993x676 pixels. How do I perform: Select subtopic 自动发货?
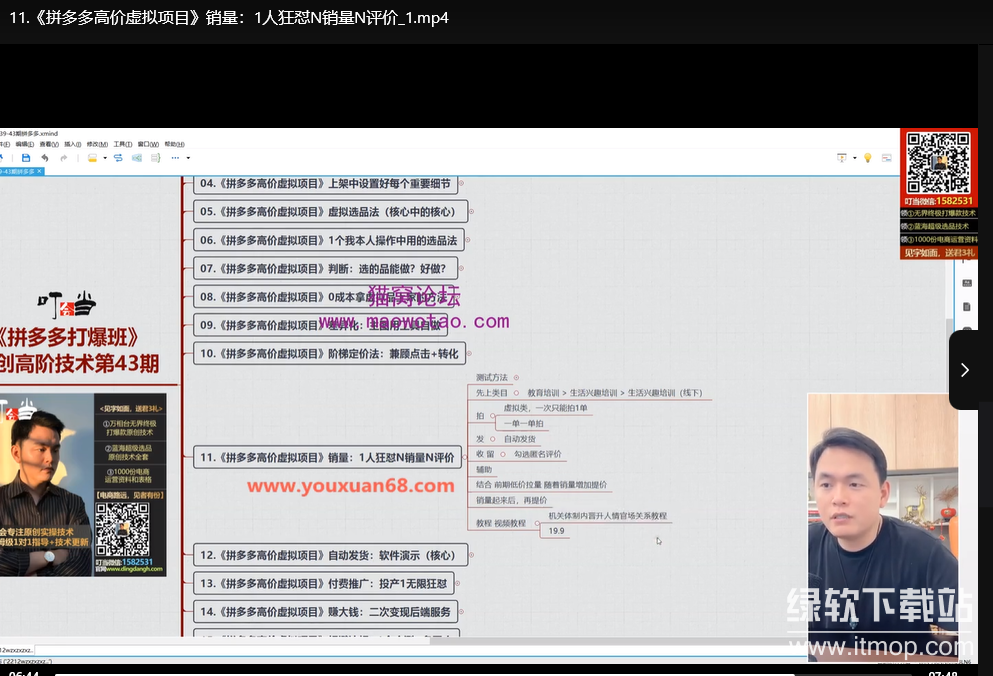(x=520, y=438)
